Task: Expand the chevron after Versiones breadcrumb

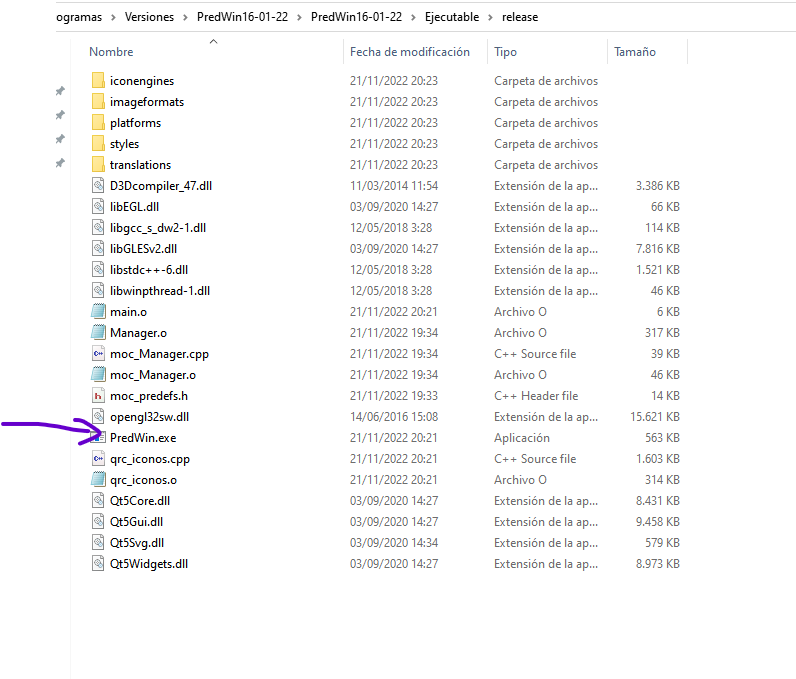Action: coord(185,17)
